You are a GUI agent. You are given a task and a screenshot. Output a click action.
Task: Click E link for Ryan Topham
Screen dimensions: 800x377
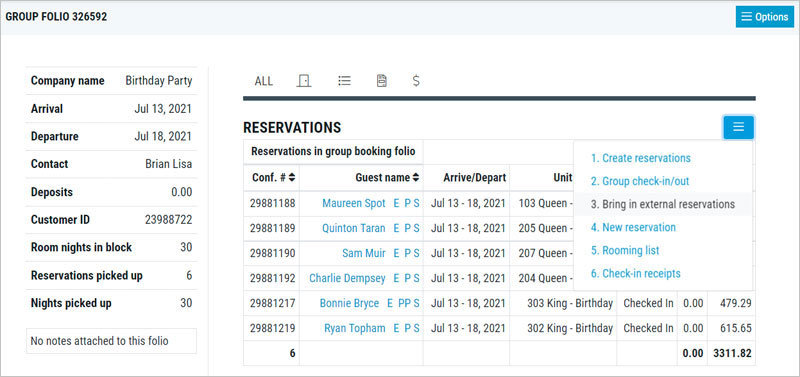(x=396, y=328)
